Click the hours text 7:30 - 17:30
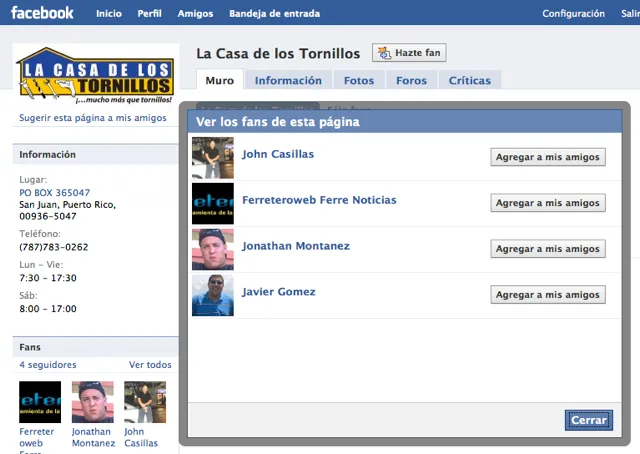The image size is (640, 454). click(48, 278)
